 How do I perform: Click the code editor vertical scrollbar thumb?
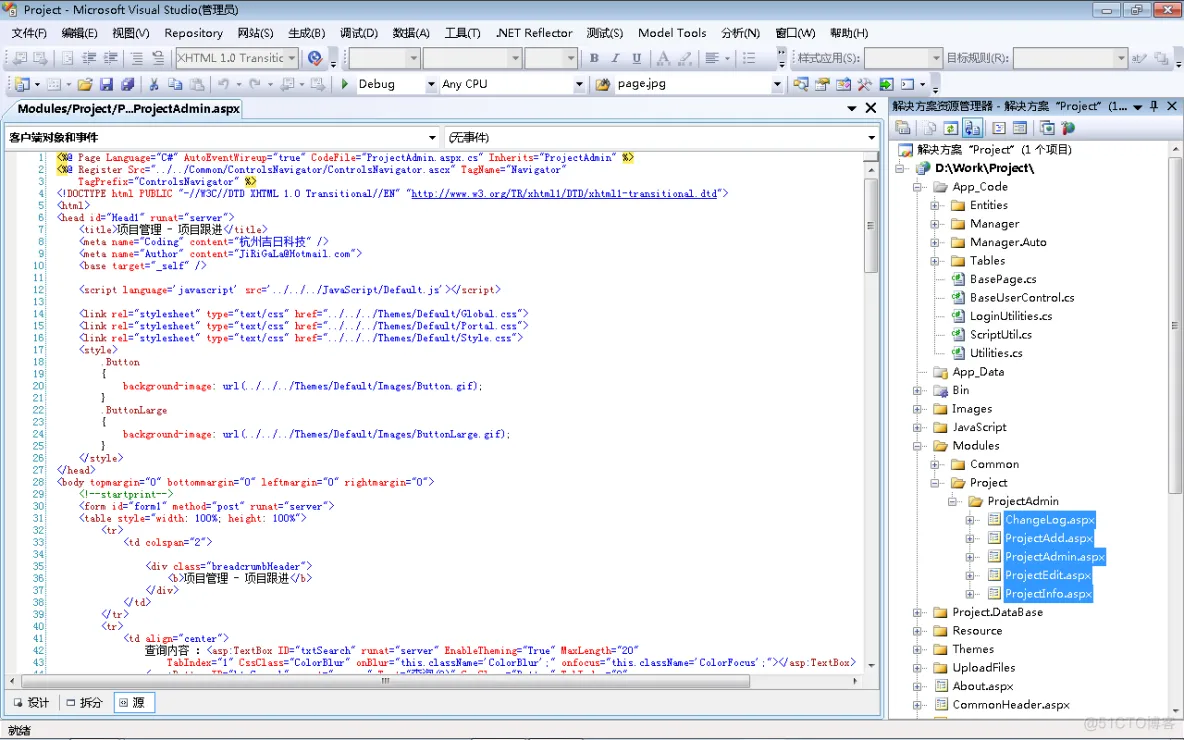tap(871, 226)
